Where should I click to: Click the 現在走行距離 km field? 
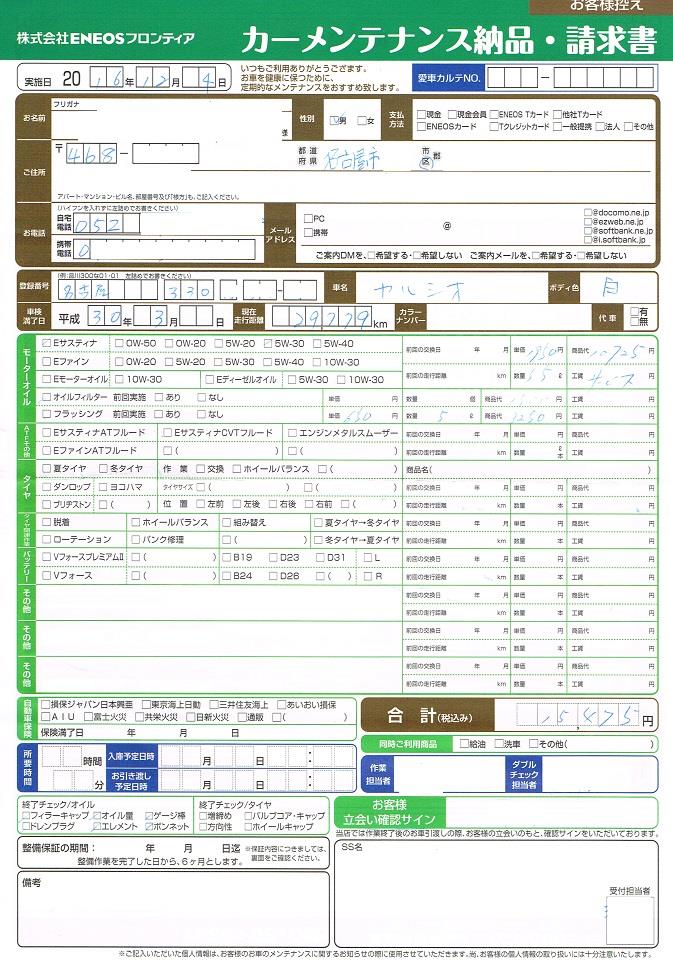point(322,317)
